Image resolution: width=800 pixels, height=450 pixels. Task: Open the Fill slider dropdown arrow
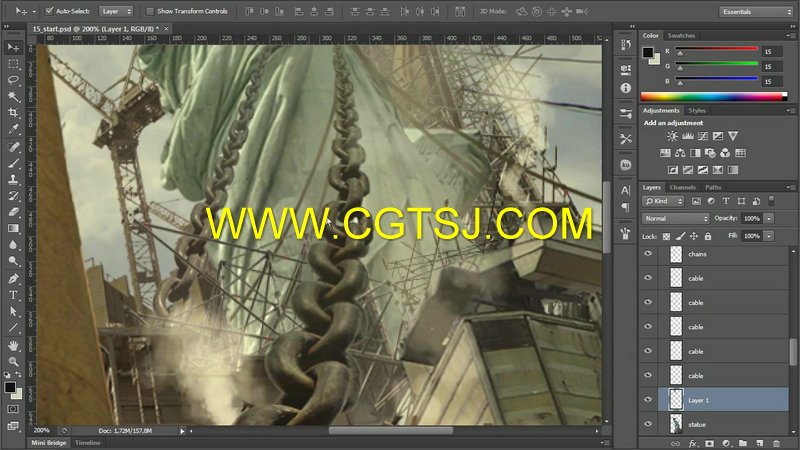point(769,236)
